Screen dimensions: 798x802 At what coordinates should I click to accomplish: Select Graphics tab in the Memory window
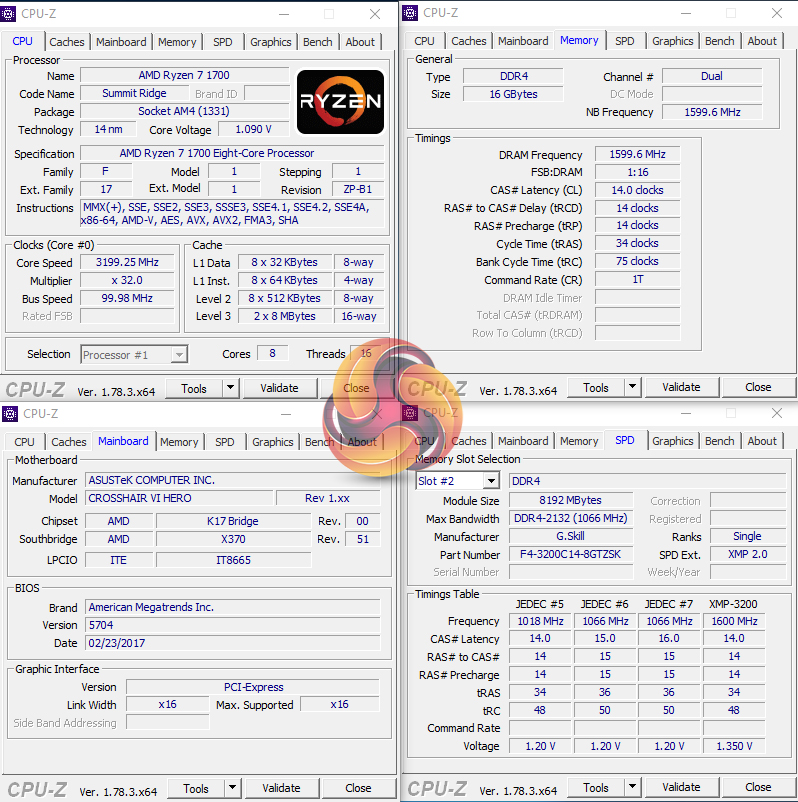coord(673,41)
